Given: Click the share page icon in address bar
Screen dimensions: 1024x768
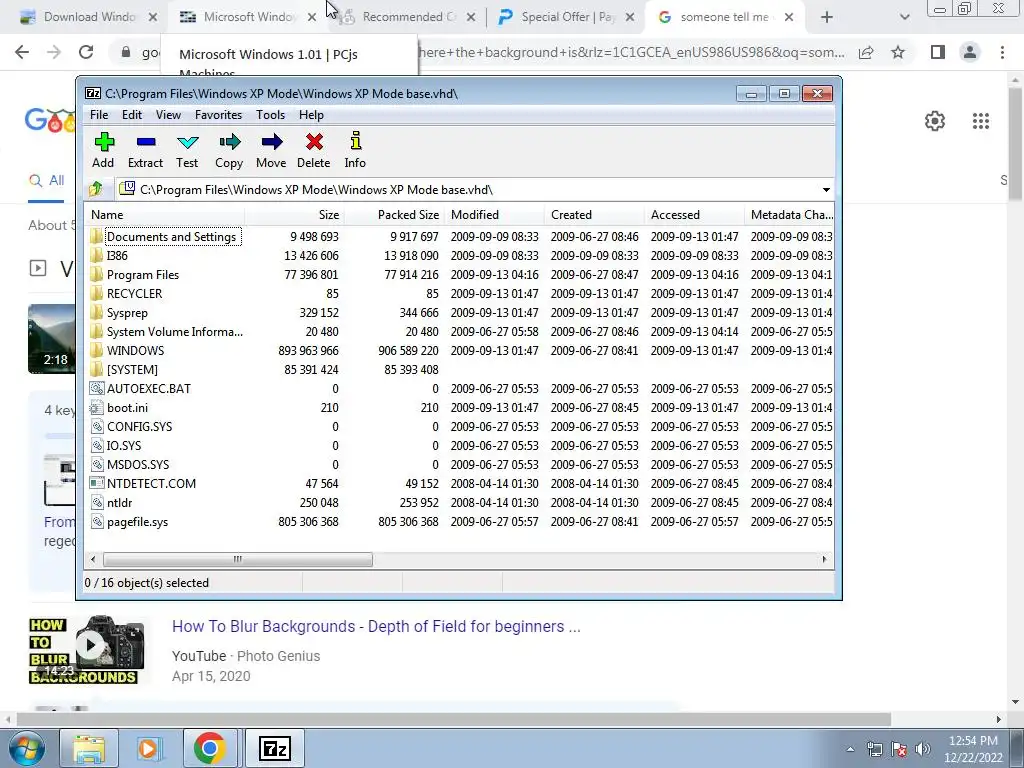Looking at the screenshot, I should point(866,52).
